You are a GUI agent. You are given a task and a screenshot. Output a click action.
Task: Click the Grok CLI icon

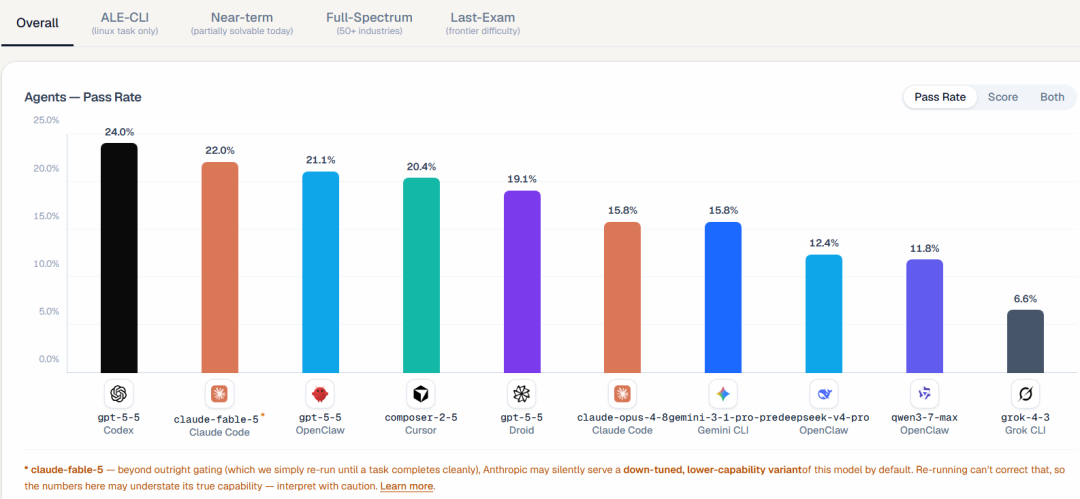pyautogui.click(x=1025, y=394)
